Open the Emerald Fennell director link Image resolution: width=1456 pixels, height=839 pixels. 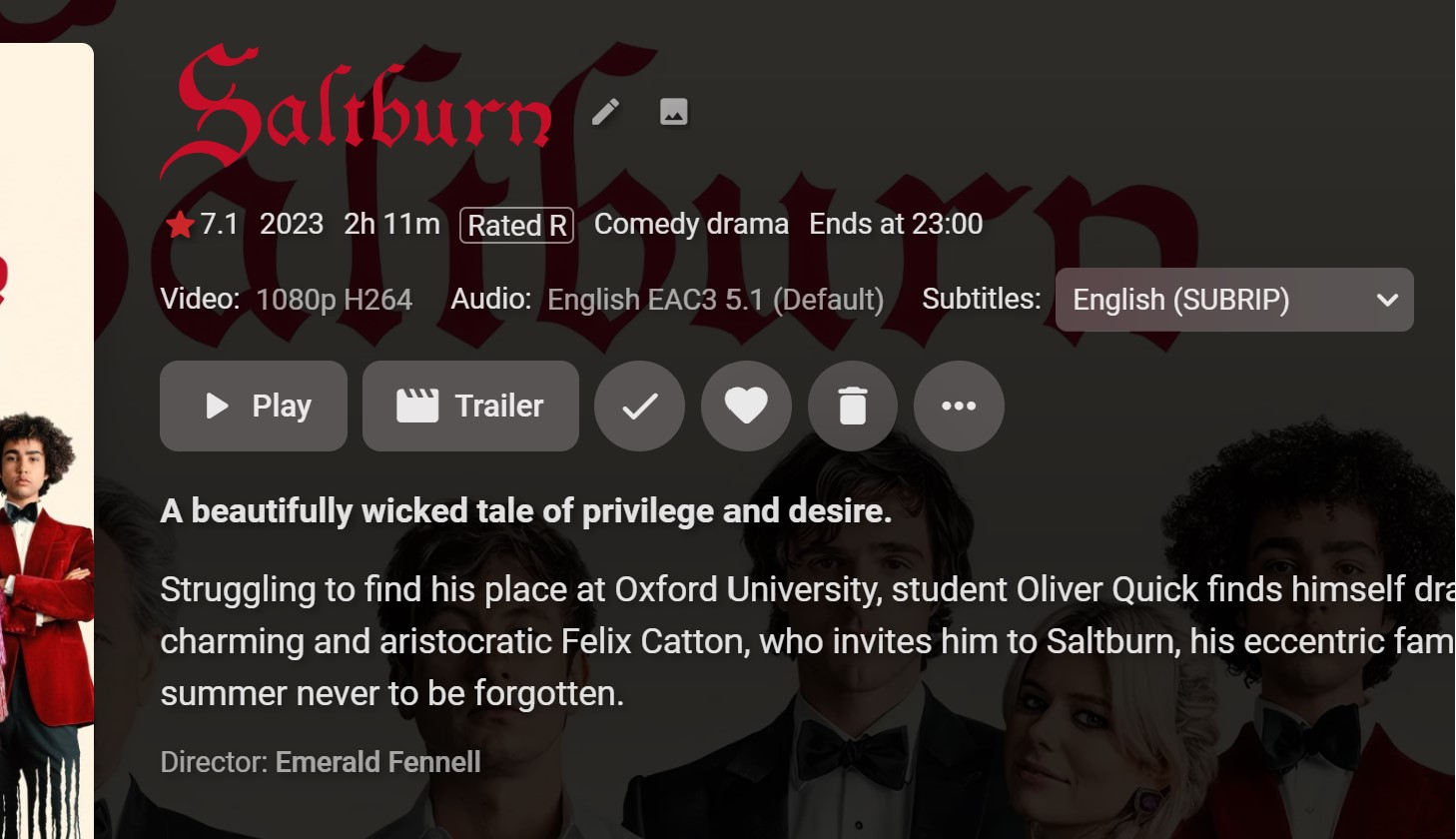click(377, 762)
